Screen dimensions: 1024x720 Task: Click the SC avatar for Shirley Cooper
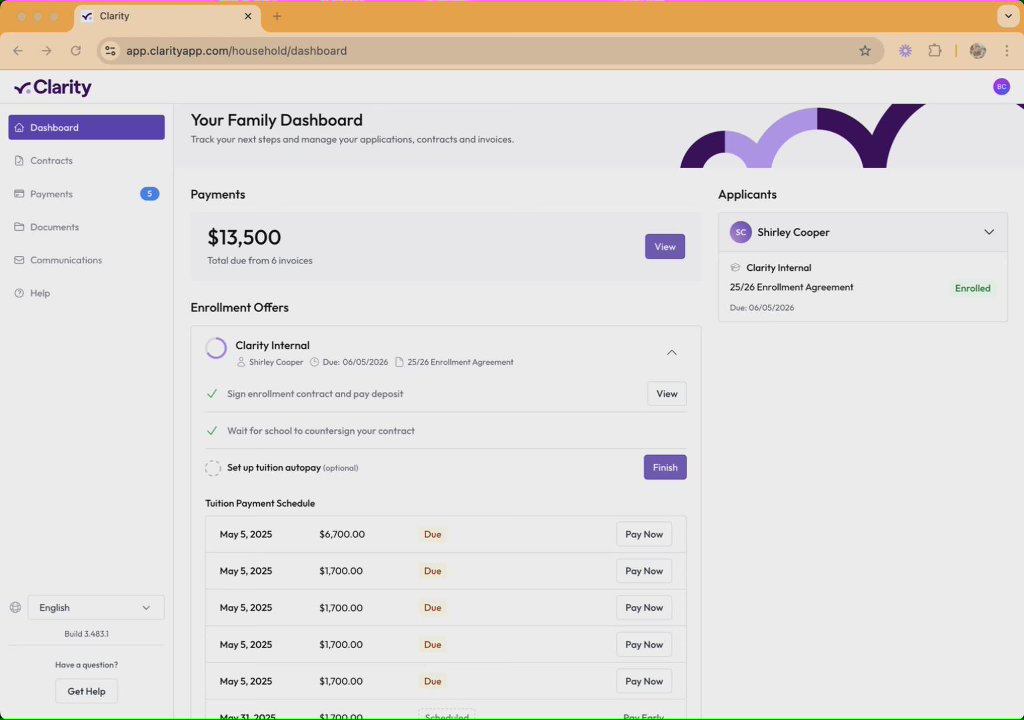[x=741, y=232]
